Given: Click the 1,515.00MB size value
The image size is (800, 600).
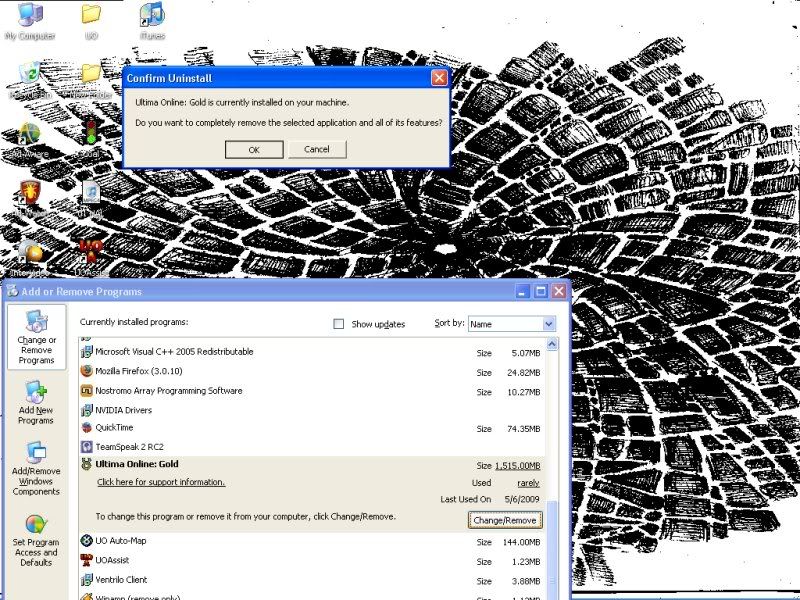Looking at the screenshot, I should [517, 466].
